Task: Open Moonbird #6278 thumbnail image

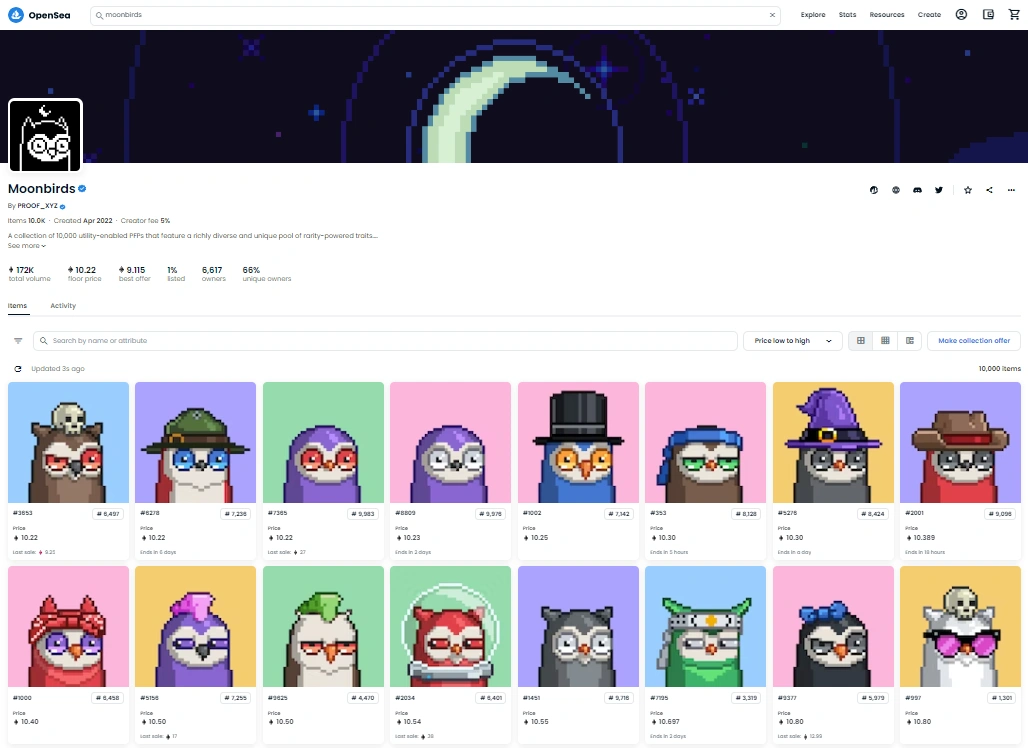Action: tap(195, 443)
